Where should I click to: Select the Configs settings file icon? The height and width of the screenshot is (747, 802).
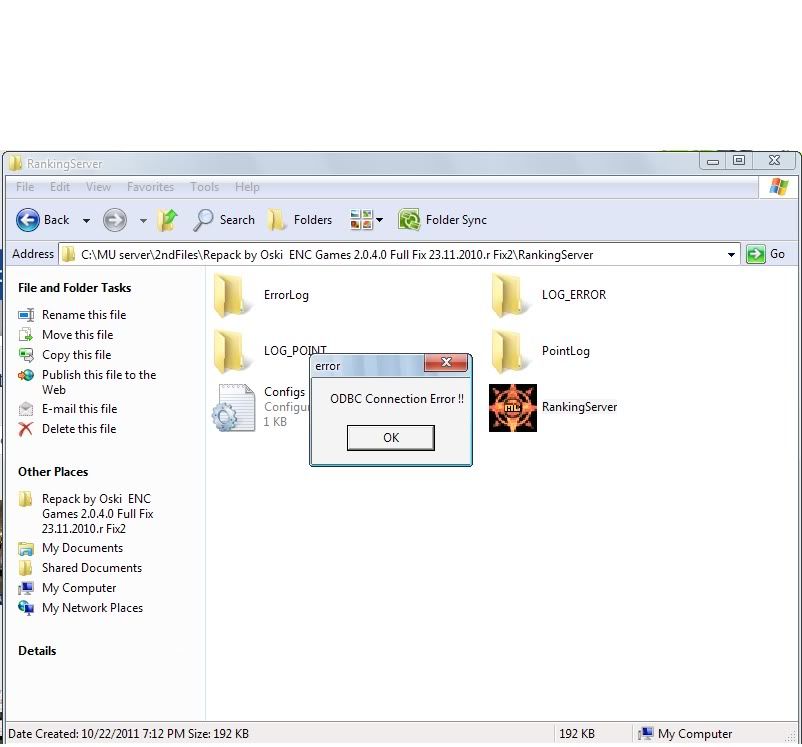(233, 408)
